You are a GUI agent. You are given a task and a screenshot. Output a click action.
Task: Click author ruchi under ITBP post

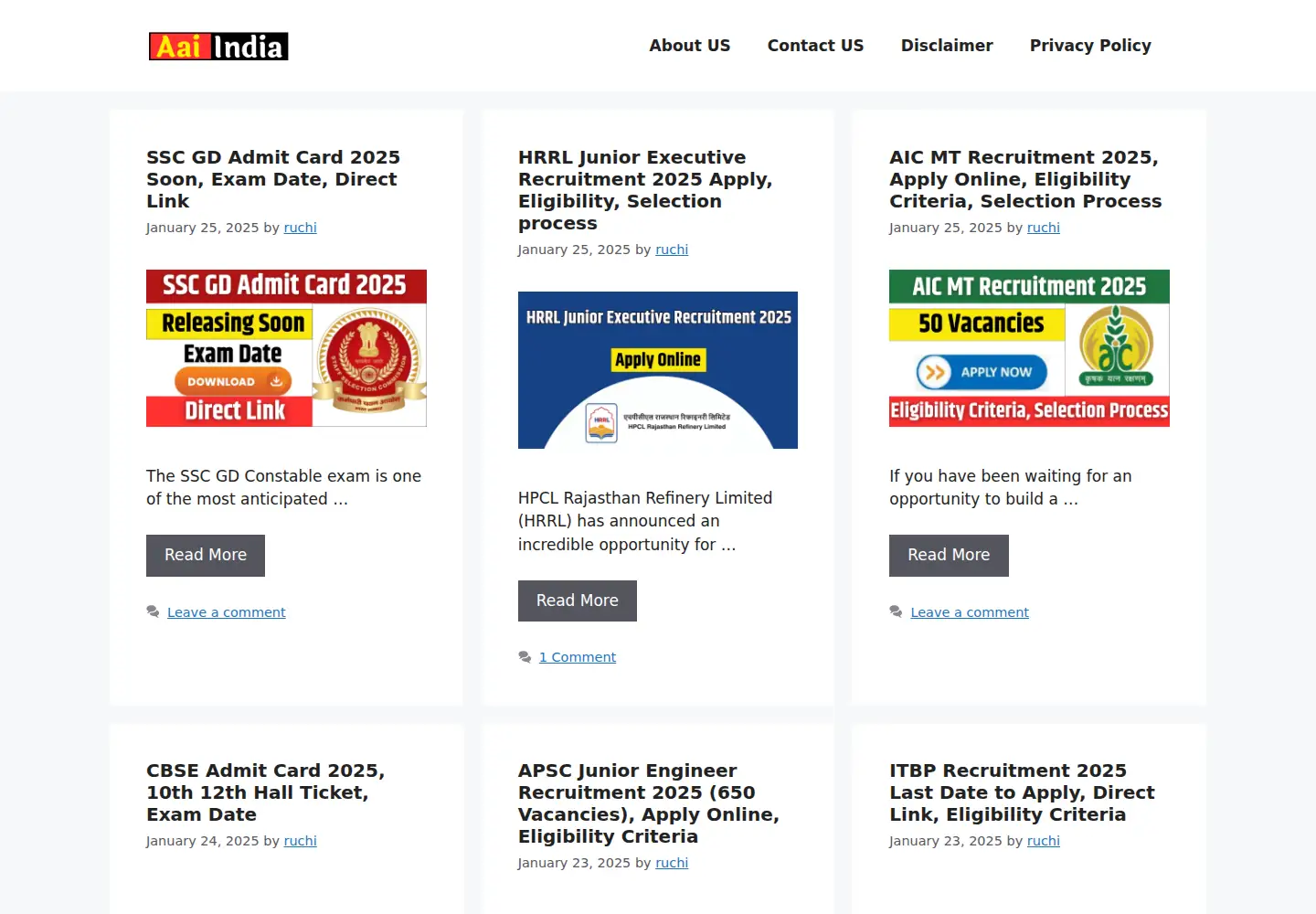(x=1044, y=841)
